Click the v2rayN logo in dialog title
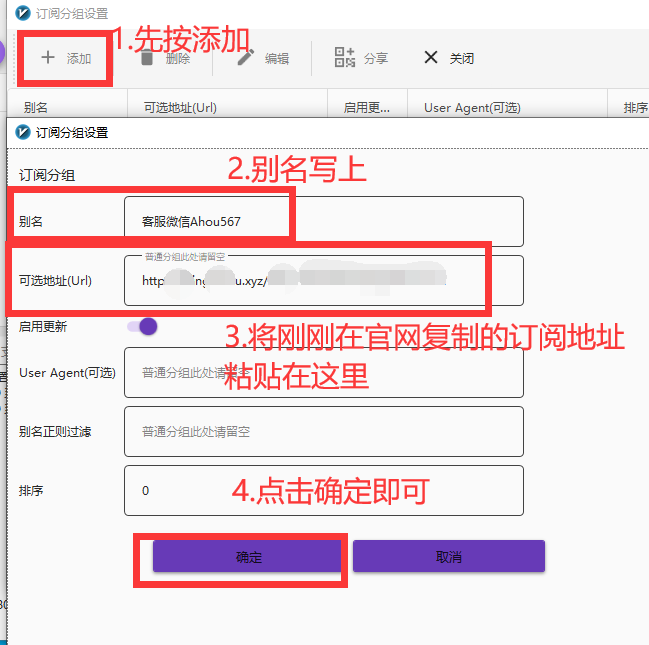Viewport: 649px width, 645px height. tap(23, 132)
